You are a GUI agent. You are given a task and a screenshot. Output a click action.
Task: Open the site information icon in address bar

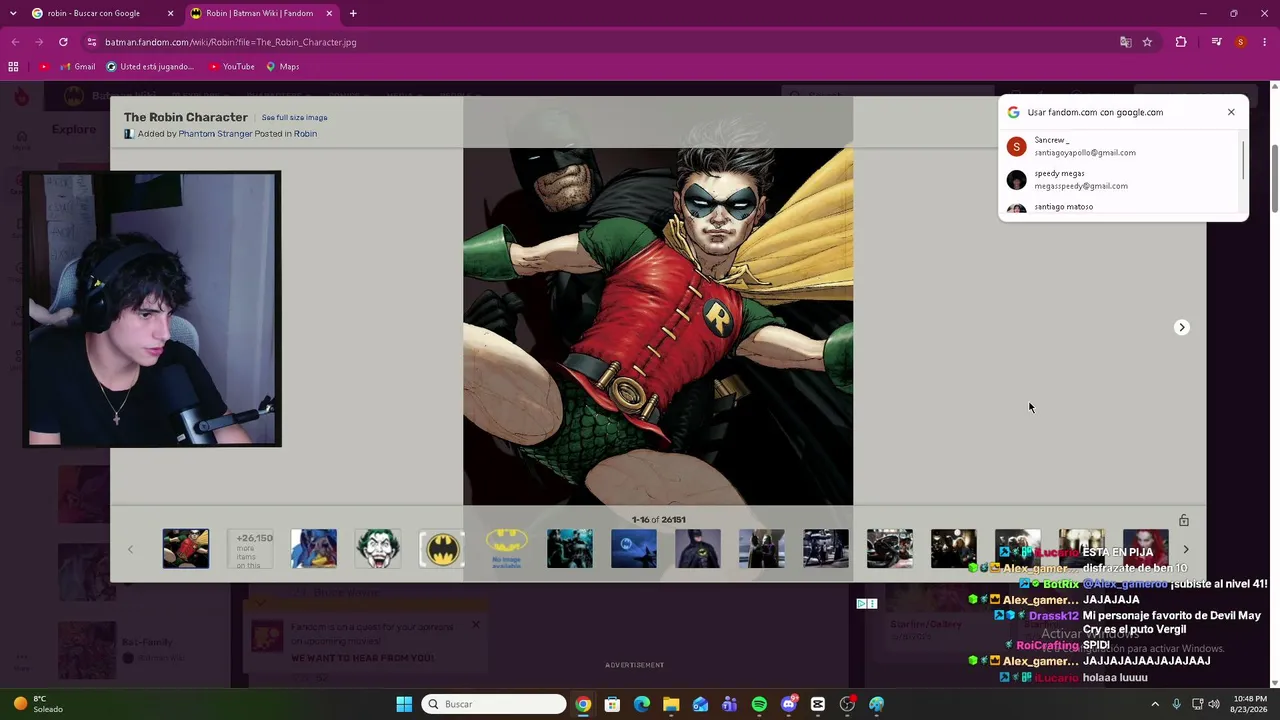click(x=92, y=42)
